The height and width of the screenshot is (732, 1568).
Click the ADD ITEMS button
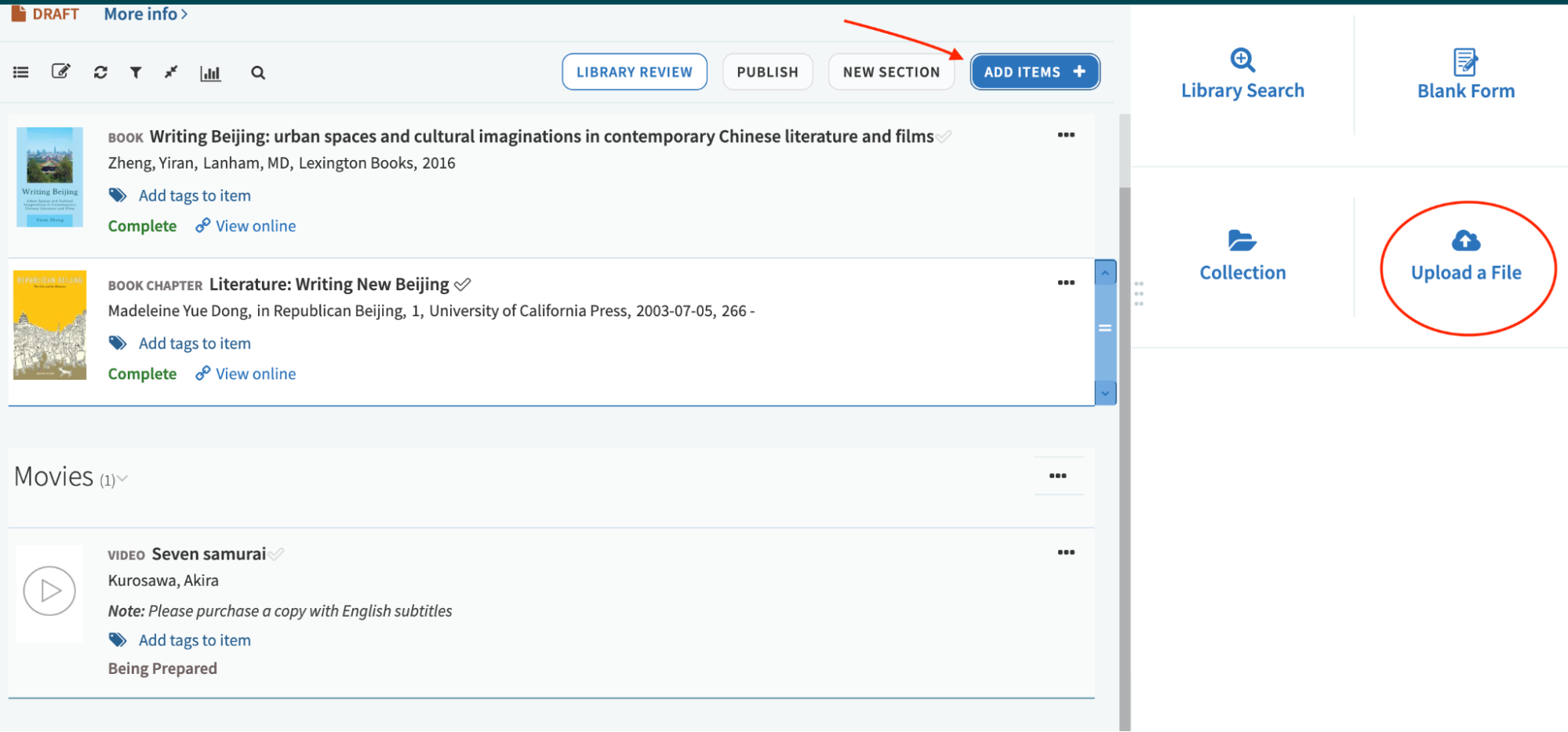(1034, 72)
